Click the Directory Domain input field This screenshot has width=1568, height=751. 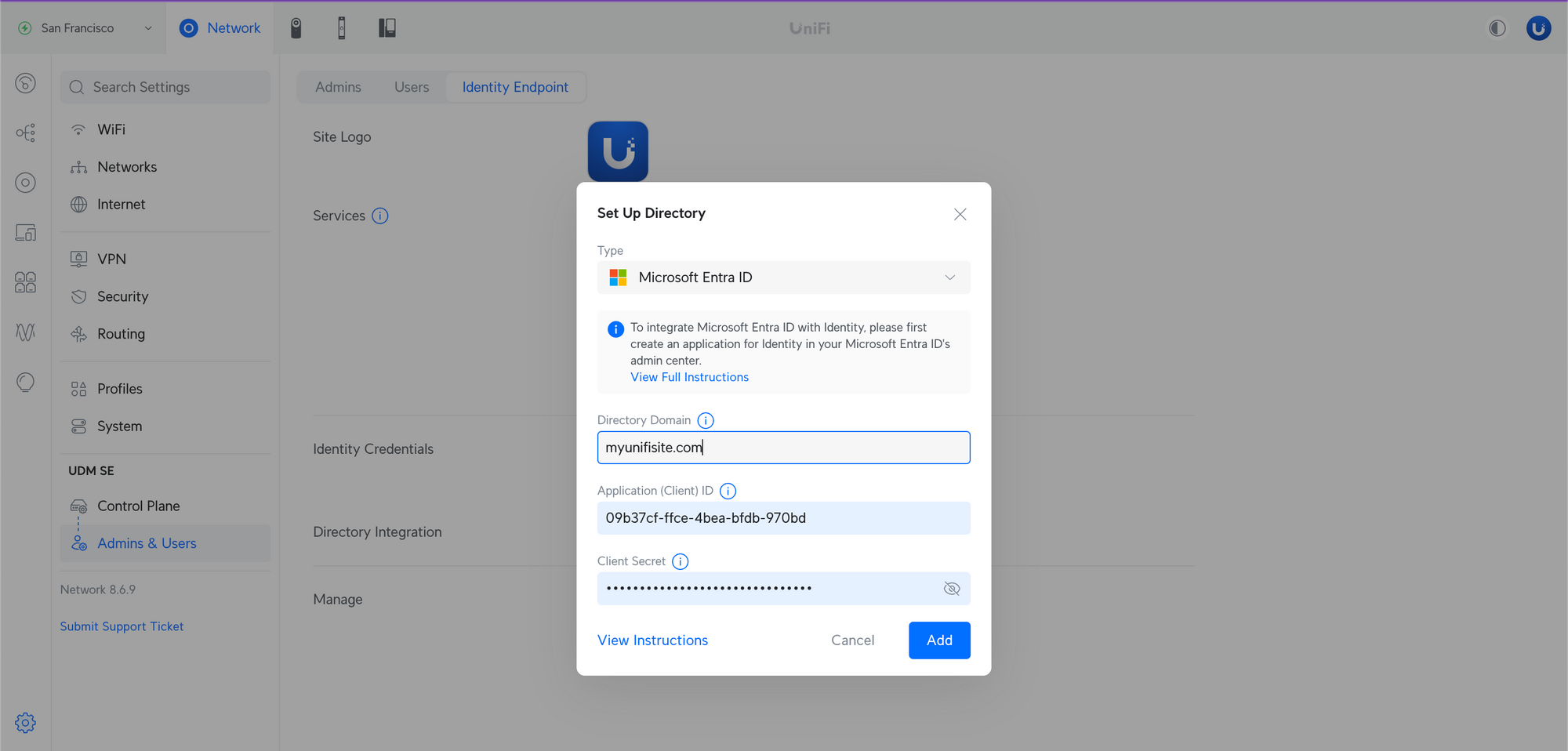click(x=783, y=448)
